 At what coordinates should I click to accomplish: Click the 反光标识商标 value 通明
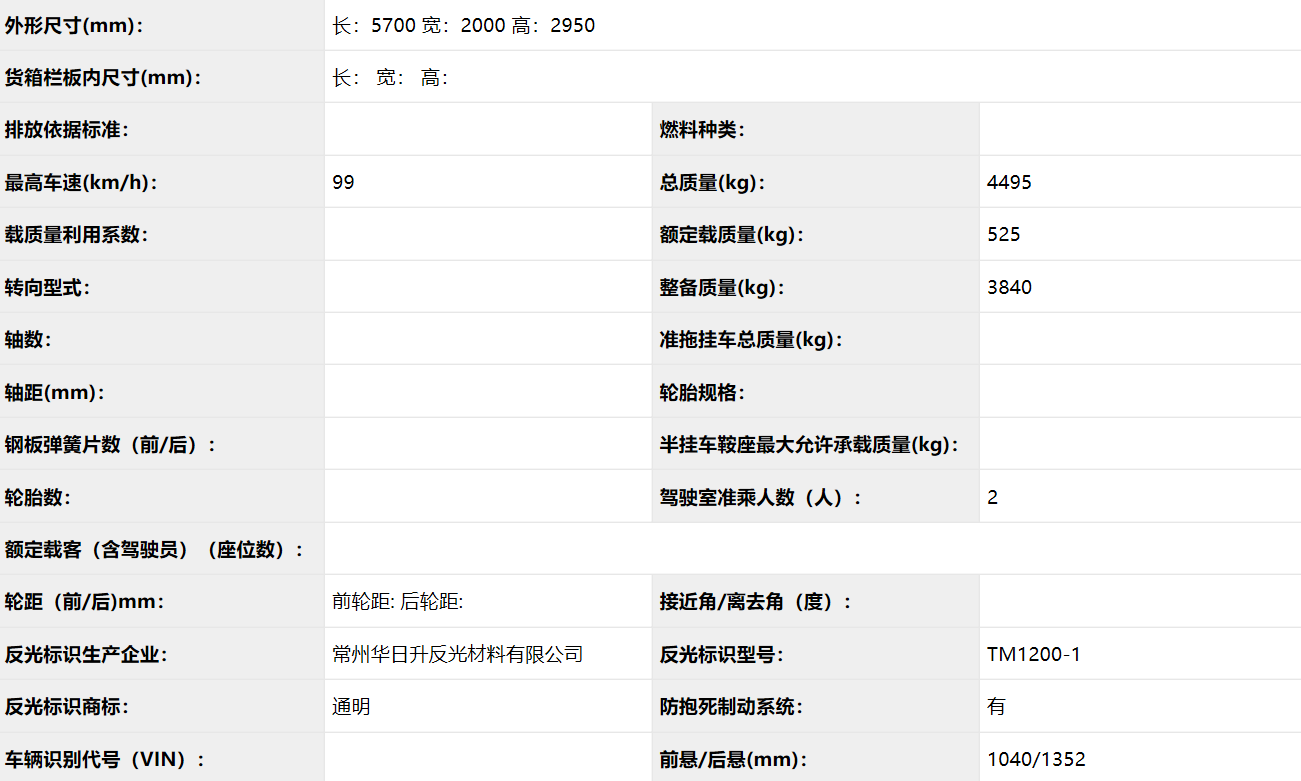pyautogui.click(x=351, y=707)
